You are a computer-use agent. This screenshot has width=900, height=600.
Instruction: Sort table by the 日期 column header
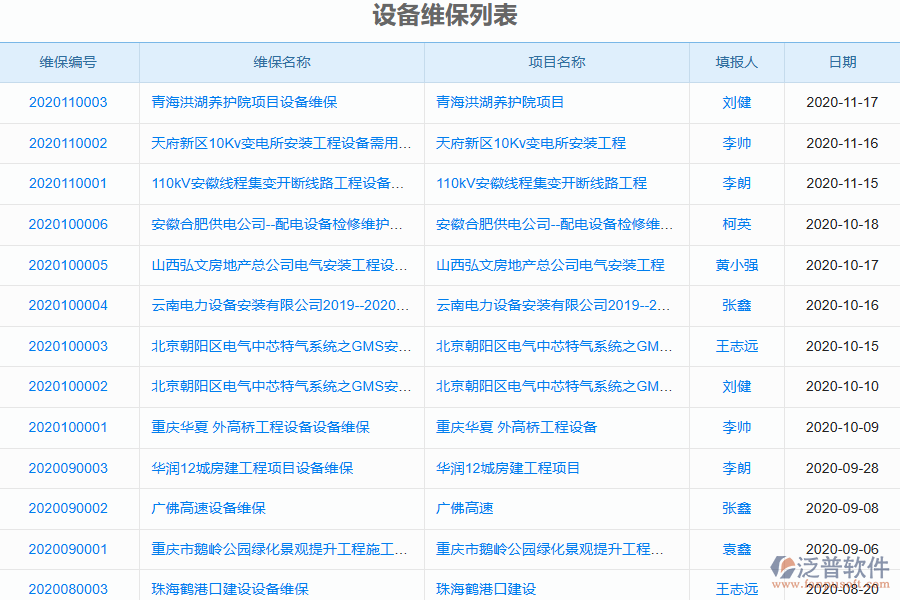click(843, 61)
